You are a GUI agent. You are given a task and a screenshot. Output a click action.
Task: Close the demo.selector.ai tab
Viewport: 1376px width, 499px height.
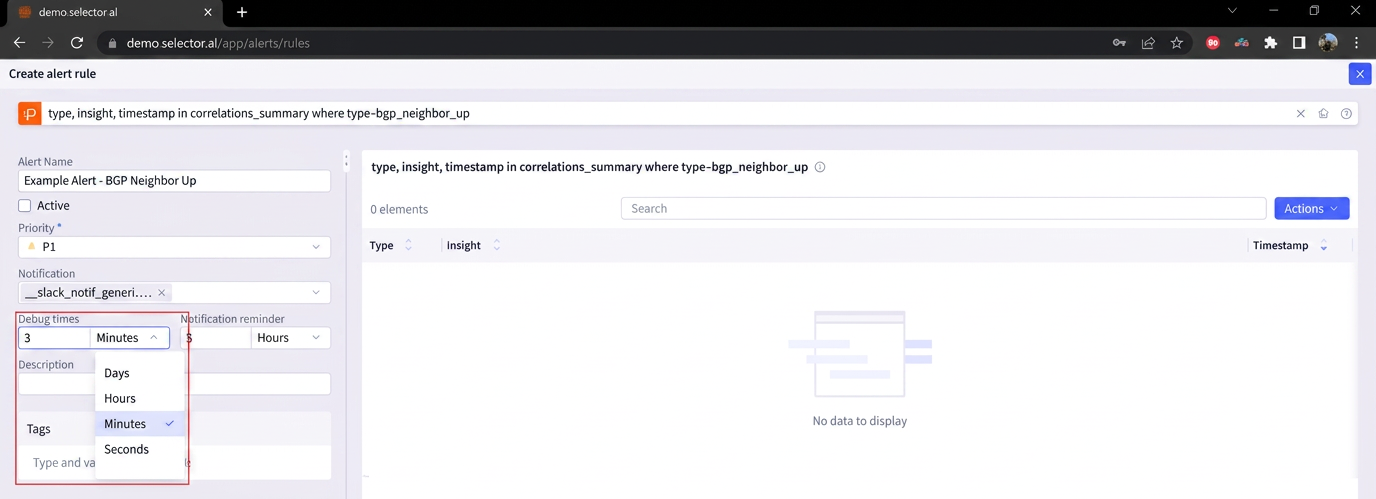click(x=208, y=12)
